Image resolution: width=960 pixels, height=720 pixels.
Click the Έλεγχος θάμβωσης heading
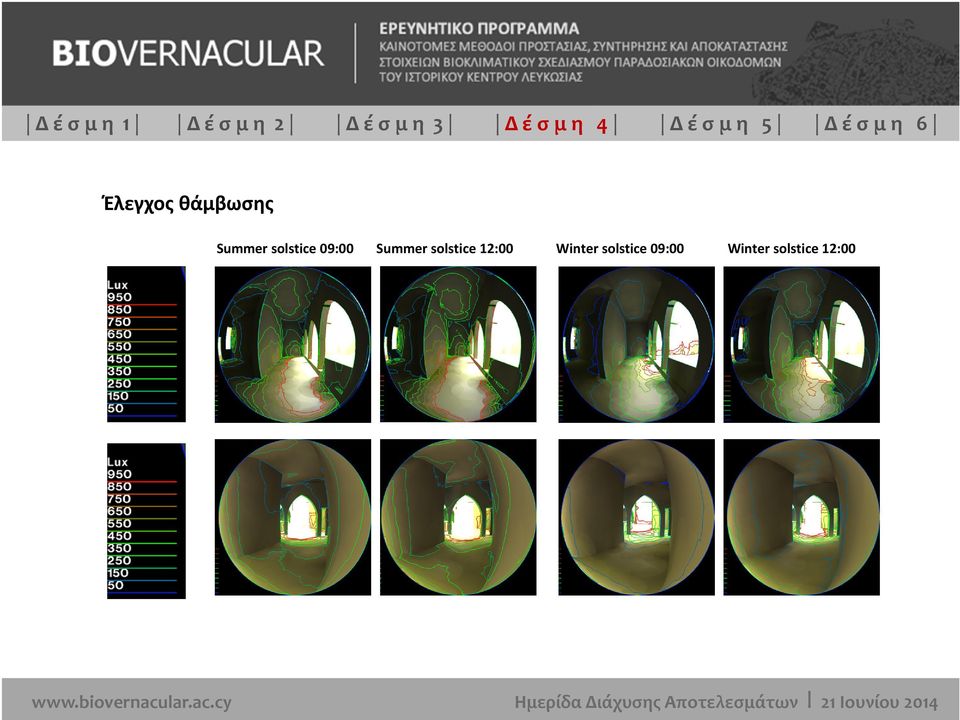coord(187,203)
